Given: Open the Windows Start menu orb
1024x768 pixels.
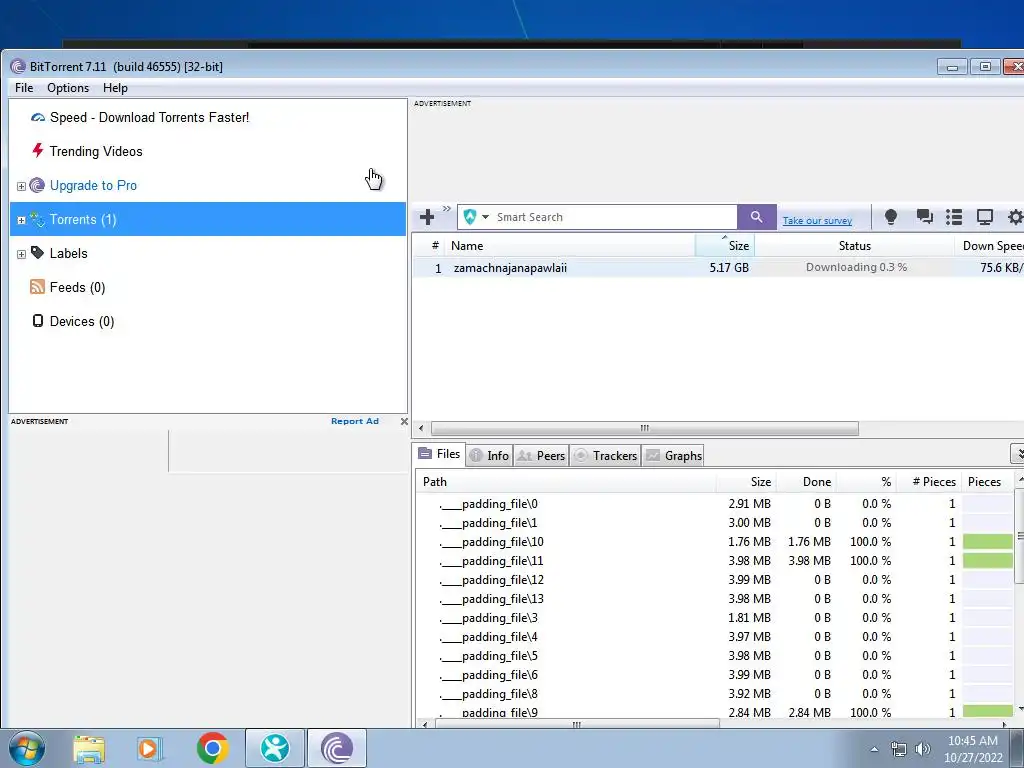Looking at the screenshot, I should [27, 748].
